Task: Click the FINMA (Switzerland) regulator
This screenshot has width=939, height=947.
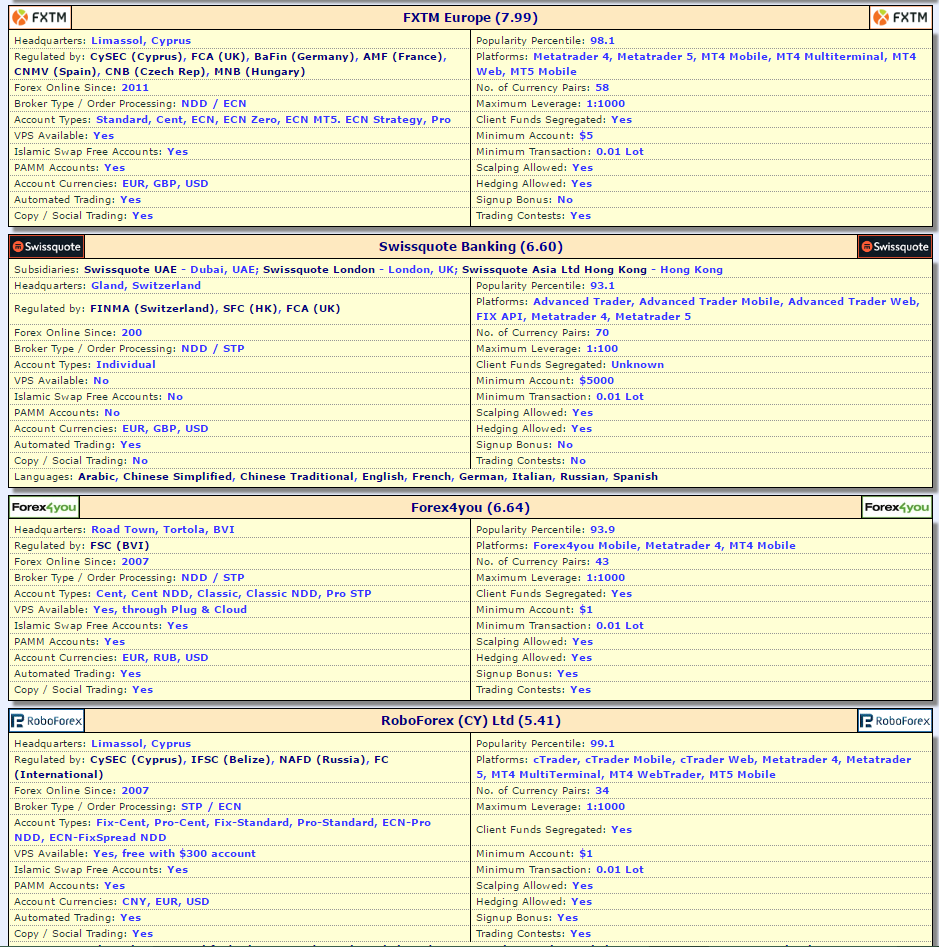Action: (152, 309)
